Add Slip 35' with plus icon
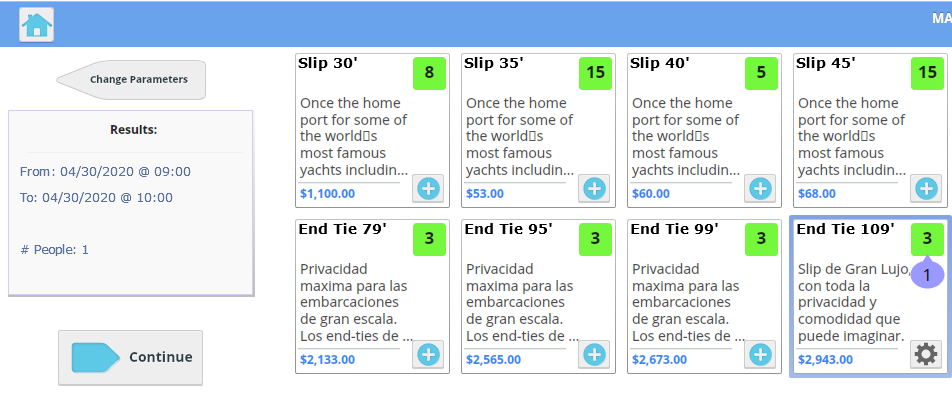The height and width of the screenshot is (413, 952). tap(594, 189)
